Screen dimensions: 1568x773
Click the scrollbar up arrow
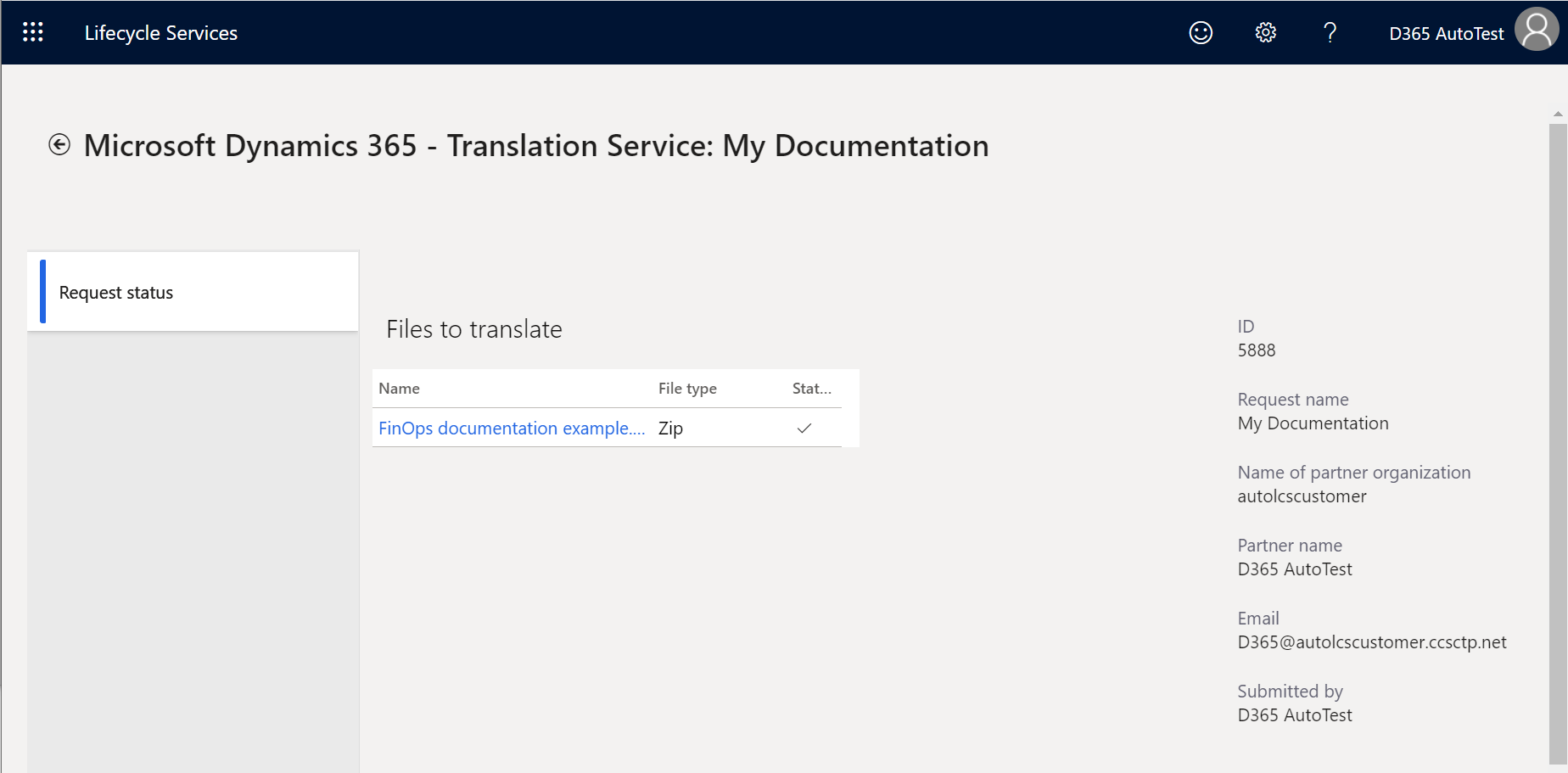[1558, 113]
